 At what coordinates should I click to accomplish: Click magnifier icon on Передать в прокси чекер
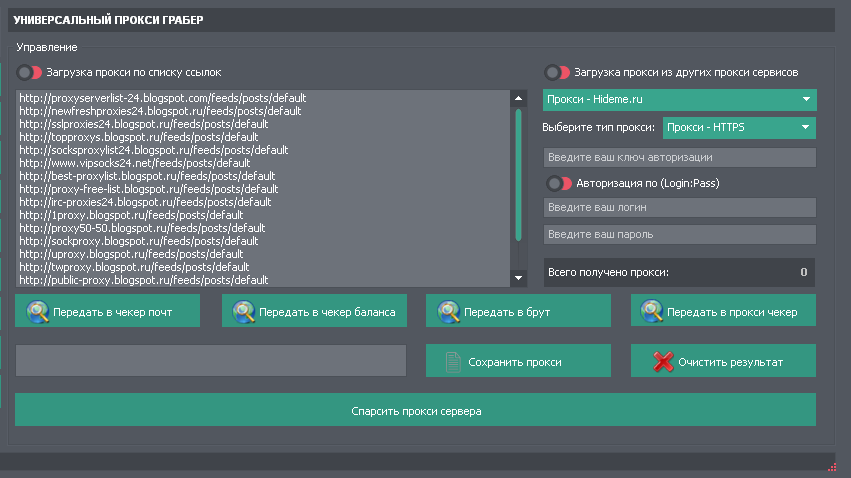pyautogui.click(x=653, y=312)
